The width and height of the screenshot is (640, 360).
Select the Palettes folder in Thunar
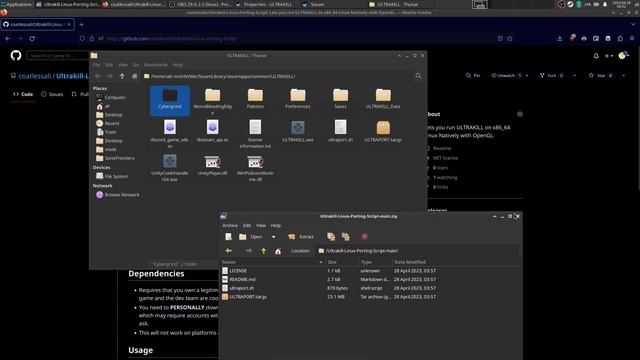(255, 99)
